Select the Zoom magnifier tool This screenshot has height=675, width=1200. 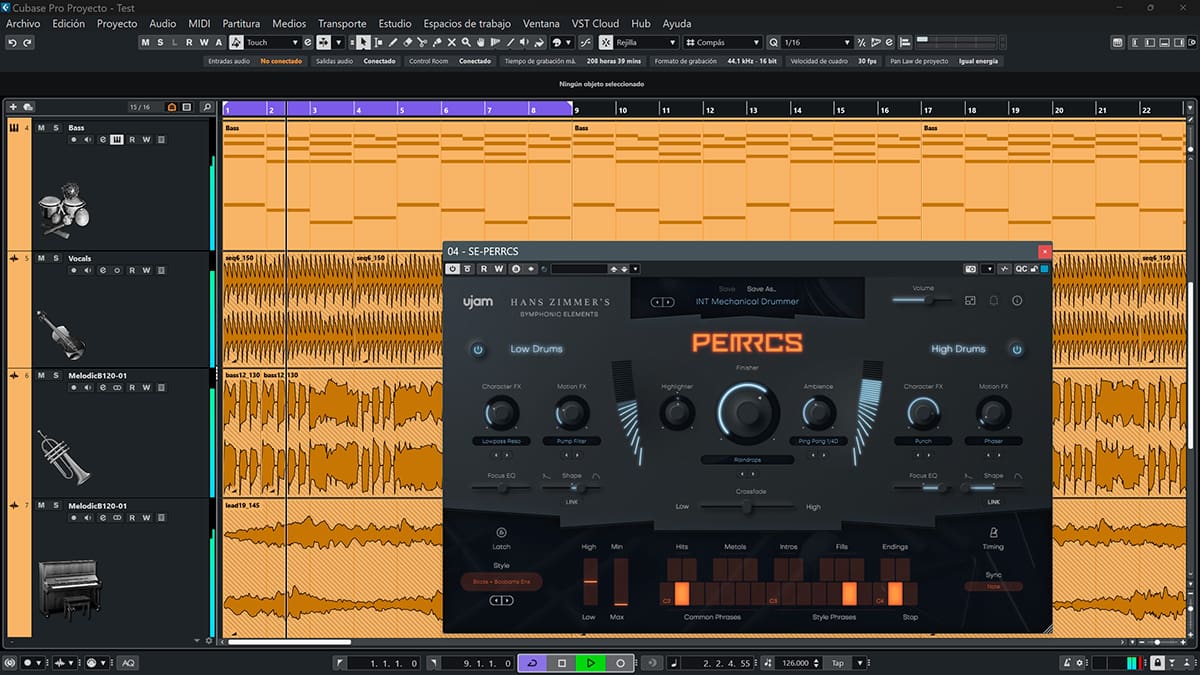[468, 43]
